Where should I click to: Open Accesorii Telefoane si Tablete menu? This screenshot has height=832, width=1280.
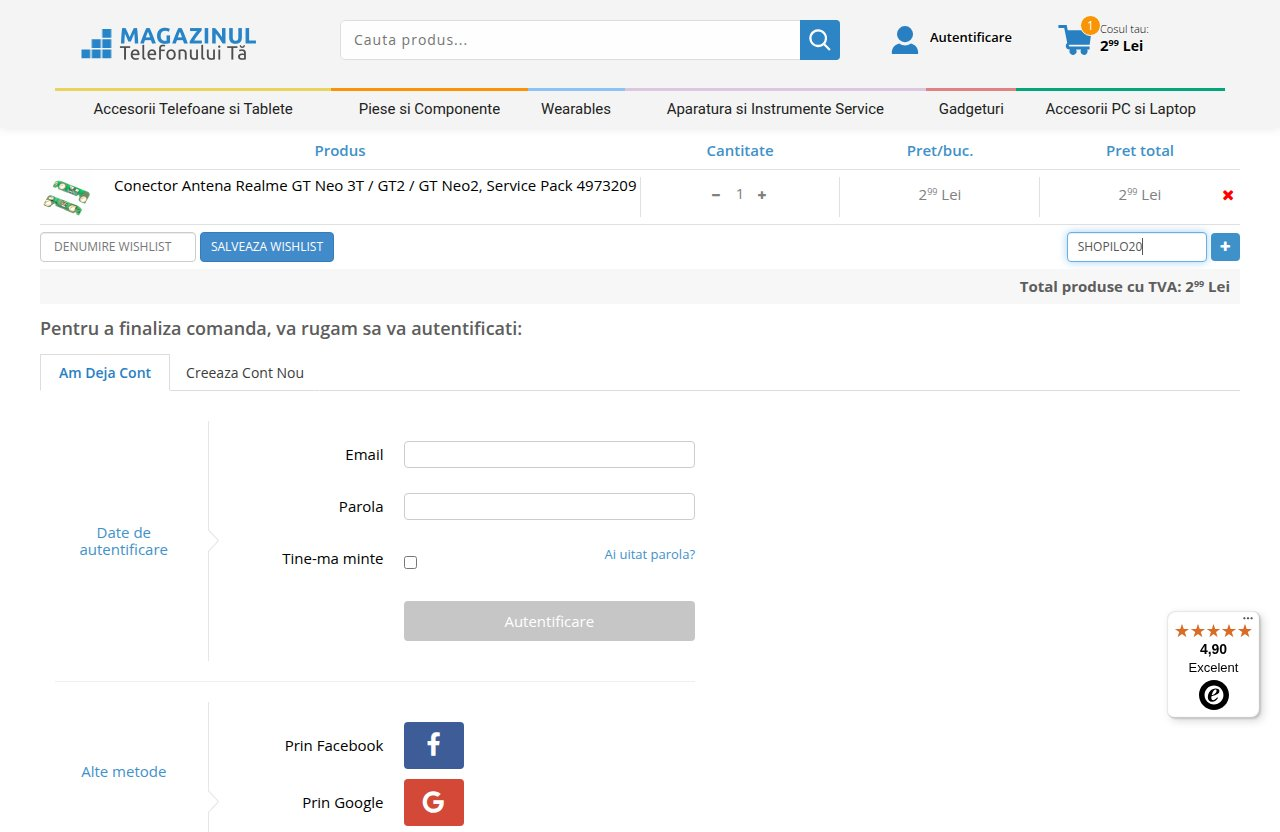pyautogui.click(x=193, y=109)
